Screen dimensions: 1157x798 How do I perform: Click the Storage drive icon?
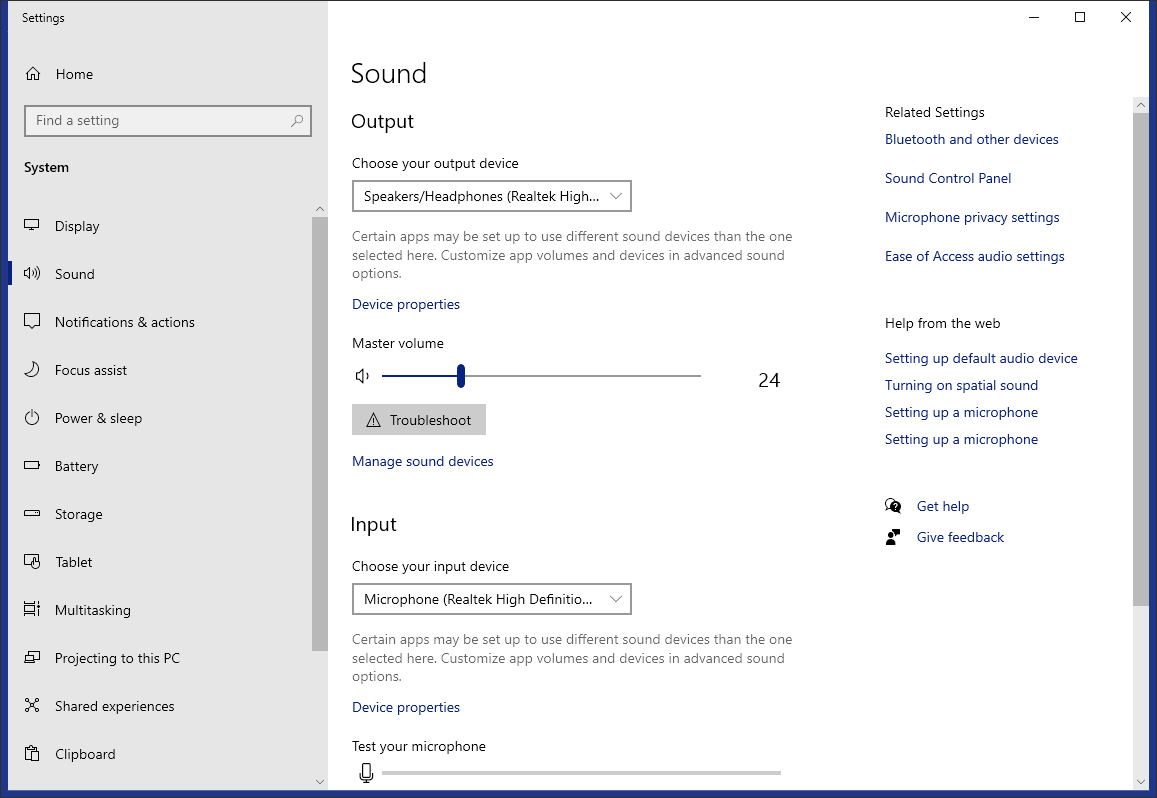click(32, 513)
